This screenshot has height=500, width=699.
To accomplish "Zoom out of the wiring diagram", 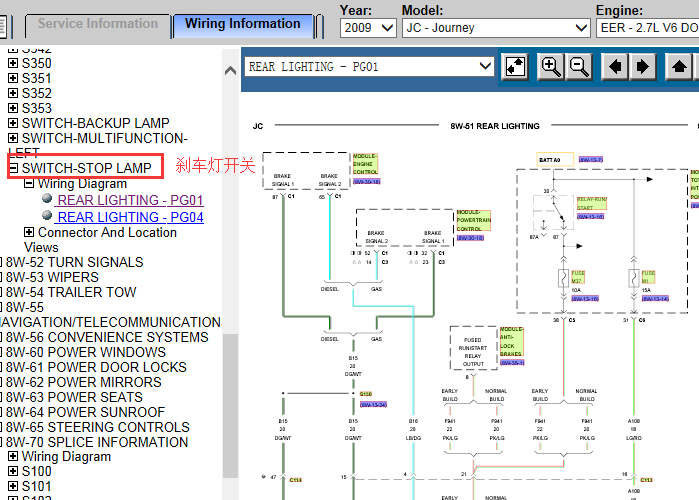I will click(x=578, y=67).
